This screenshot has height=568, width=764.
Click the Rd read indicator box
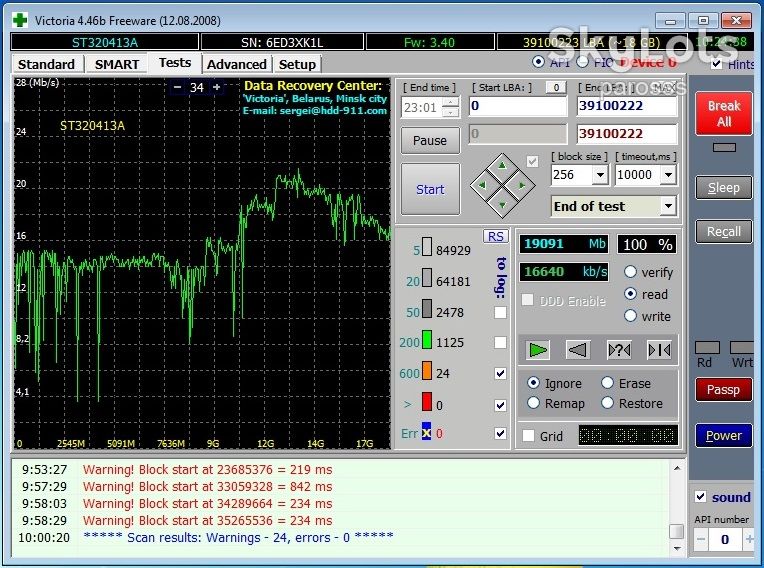pos(707,347)
